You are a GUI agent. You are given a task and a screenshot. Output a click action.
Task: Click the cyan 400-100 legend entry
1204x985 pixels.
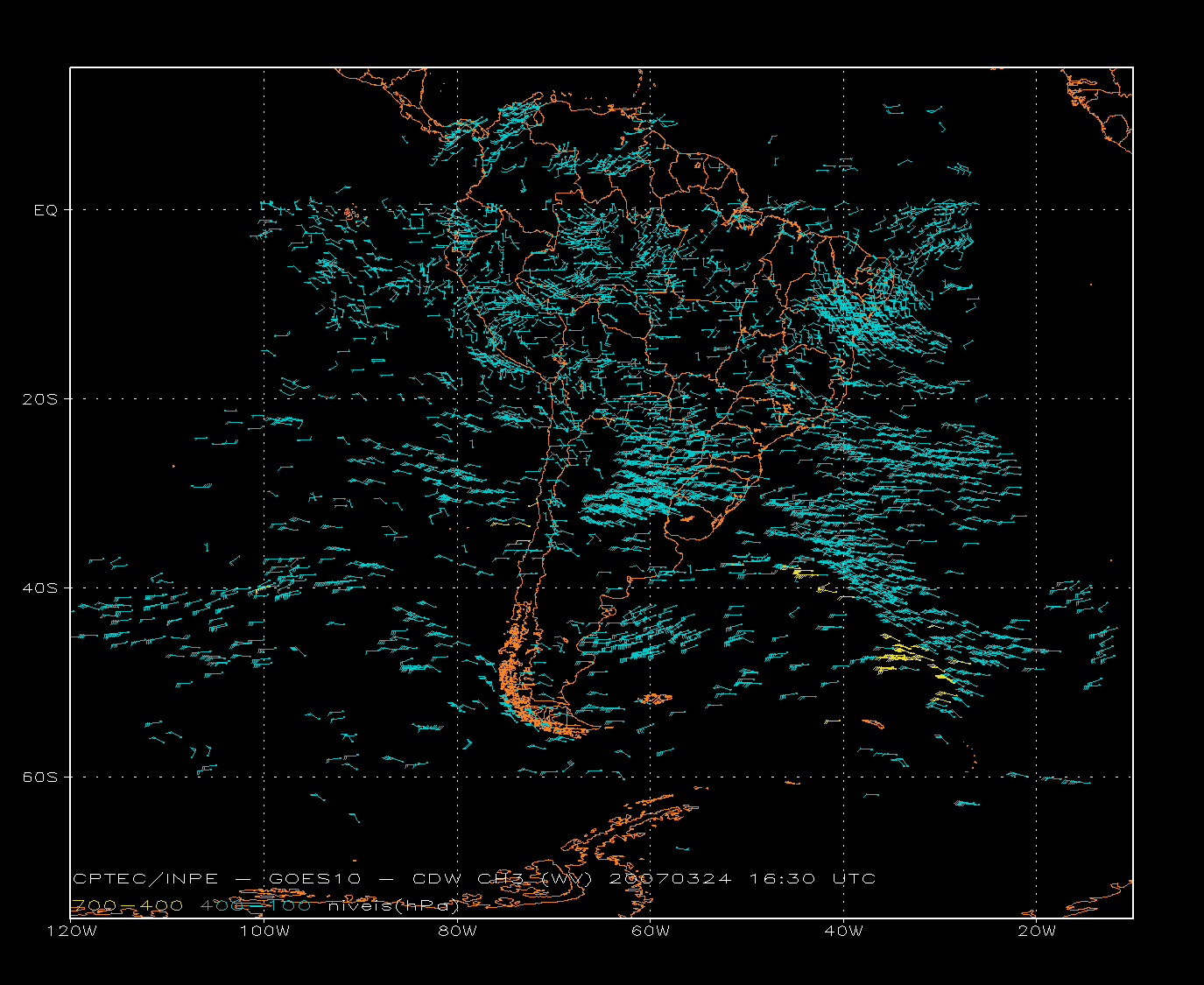coord(256,905)
